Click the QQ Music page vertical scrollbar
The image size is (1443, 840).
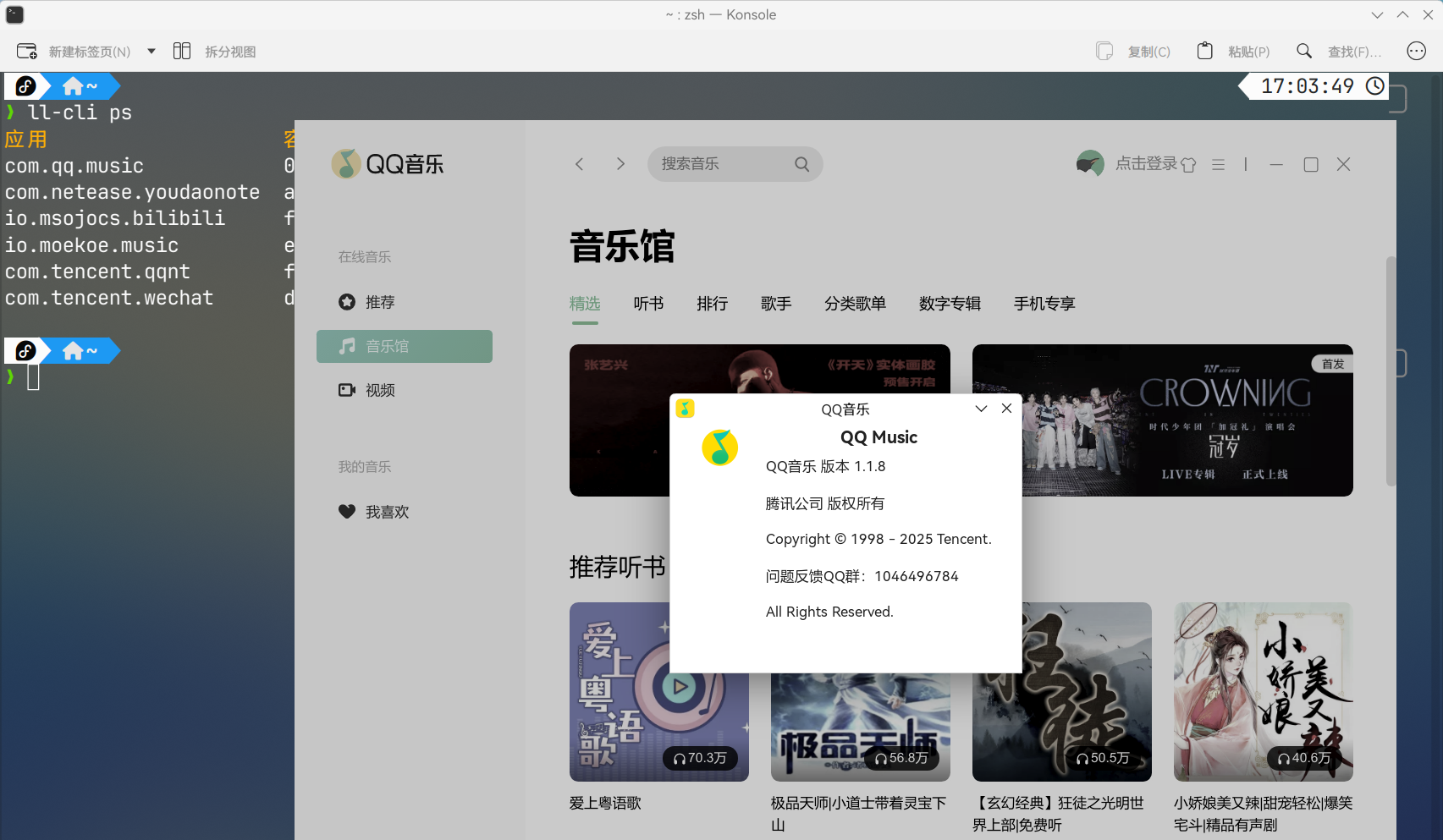point(1391,371)
